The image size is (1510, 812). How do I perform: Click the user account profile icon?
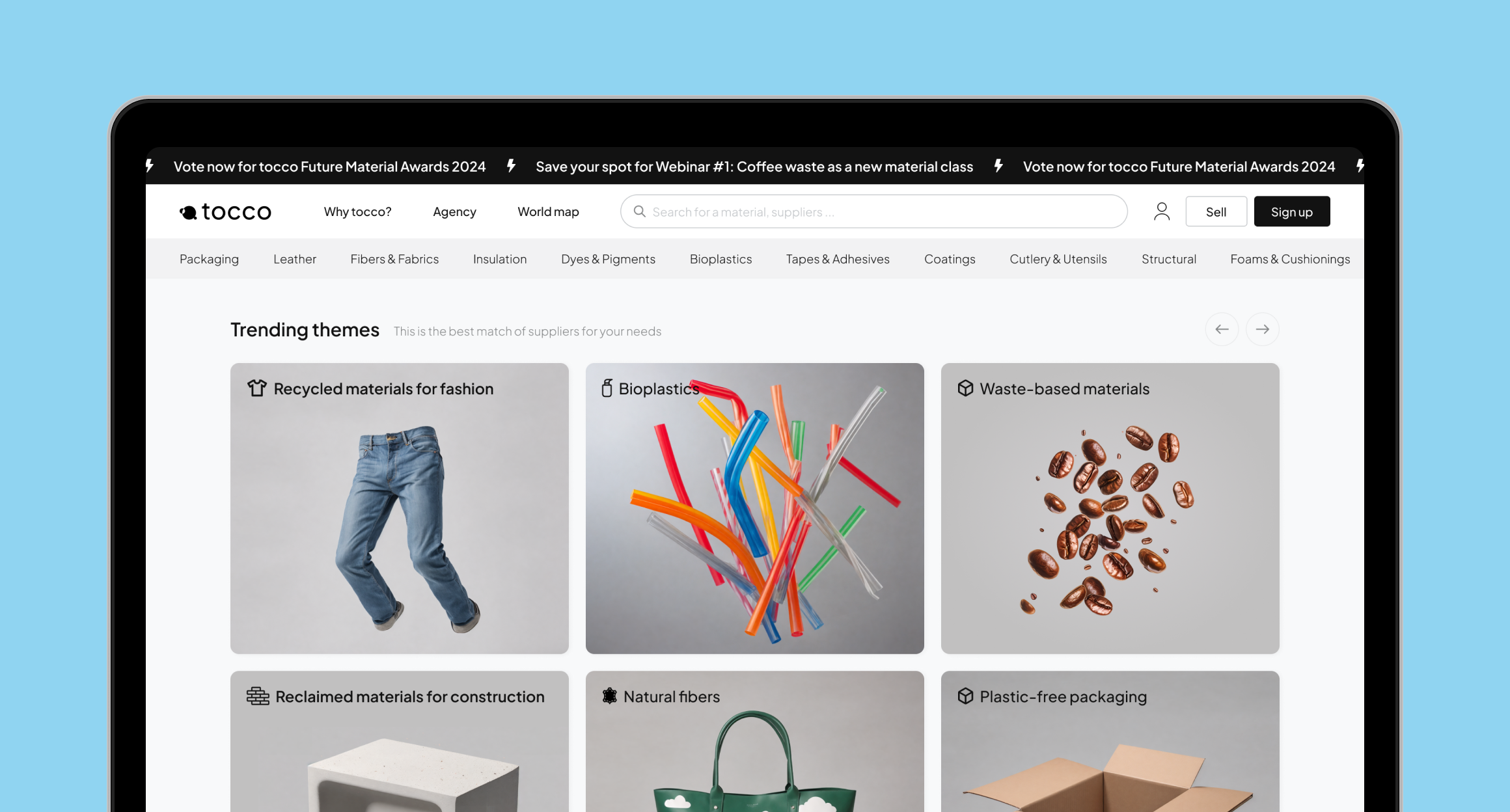pyautogui.click(x=1162, y=211)
